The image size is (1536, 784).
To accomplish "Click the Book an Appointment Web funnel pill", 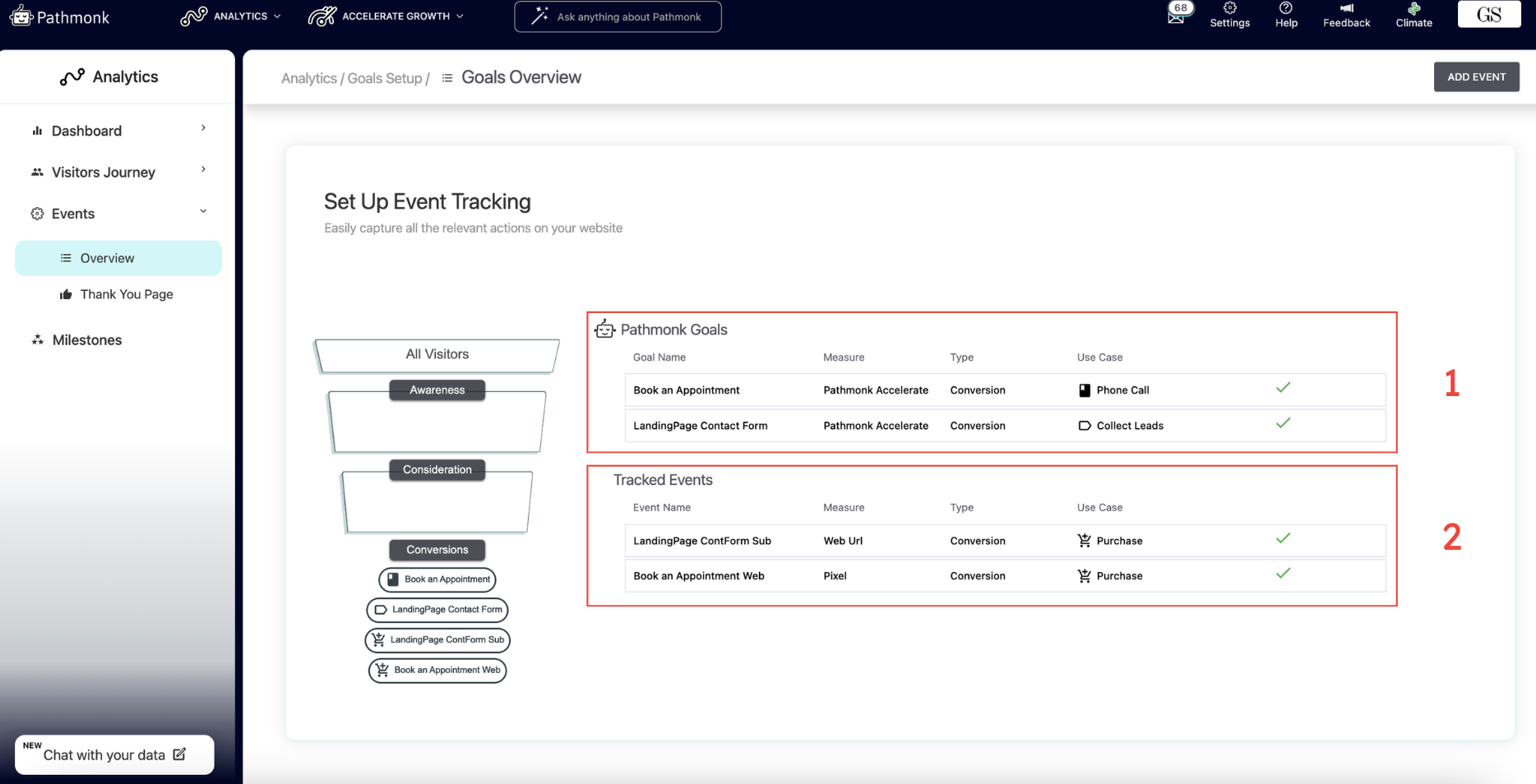I will tap(437, 670).
